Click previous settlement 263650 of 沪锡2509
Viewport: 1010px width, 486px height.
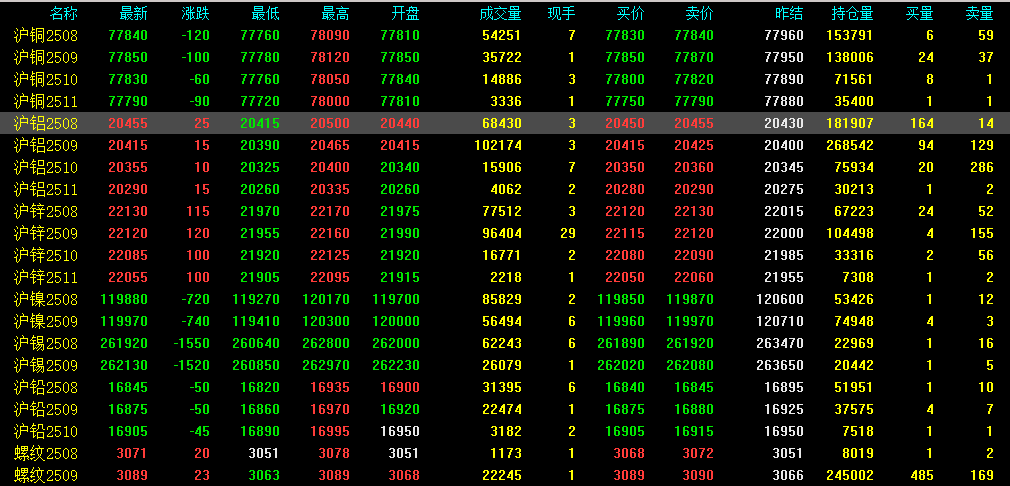click(x=780, y=366)
